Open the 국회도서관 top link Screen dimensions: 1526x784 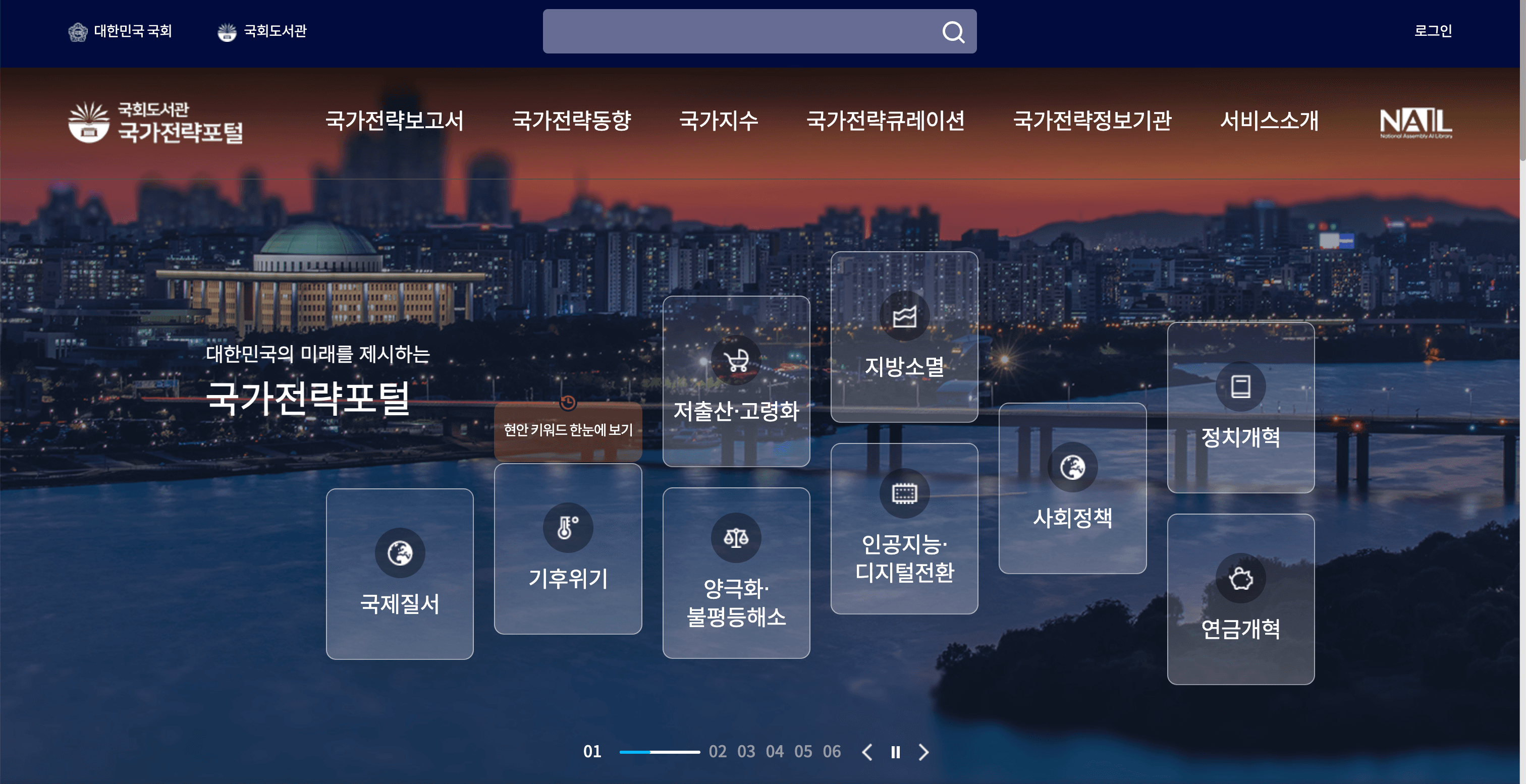coord(262,31)
